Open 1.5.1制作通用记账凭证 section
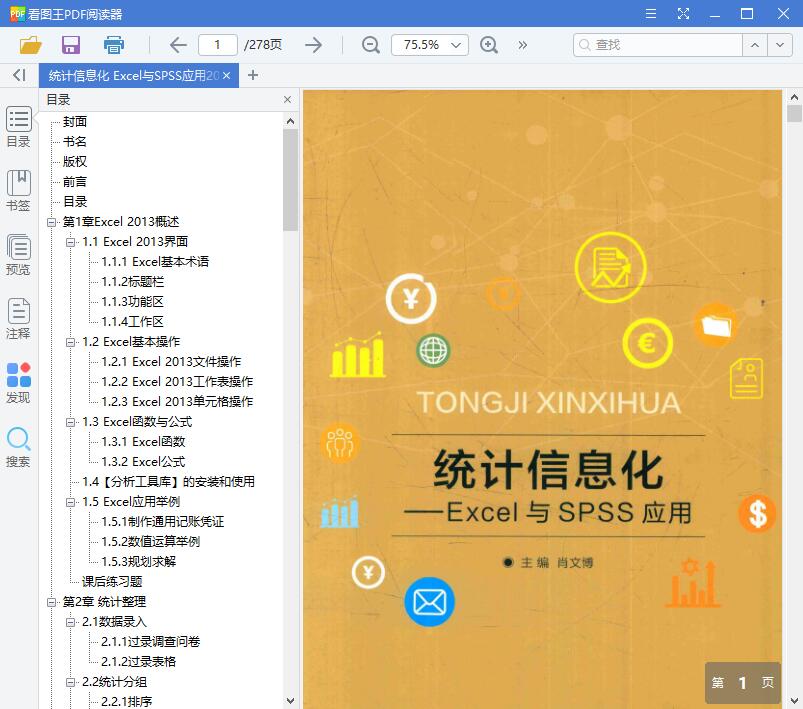The height and width of the screenshot is (709, 803). (163, 522)
